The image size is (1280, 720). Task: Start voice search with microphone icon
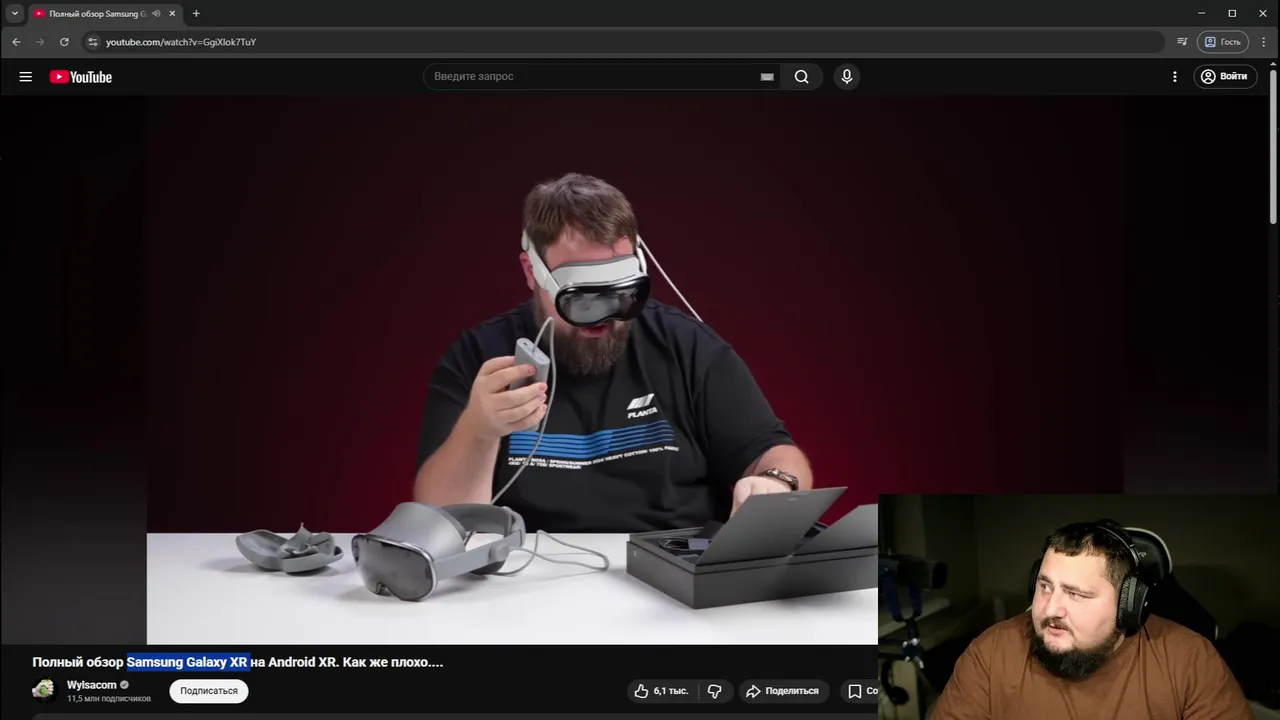[x=847, y=77]
